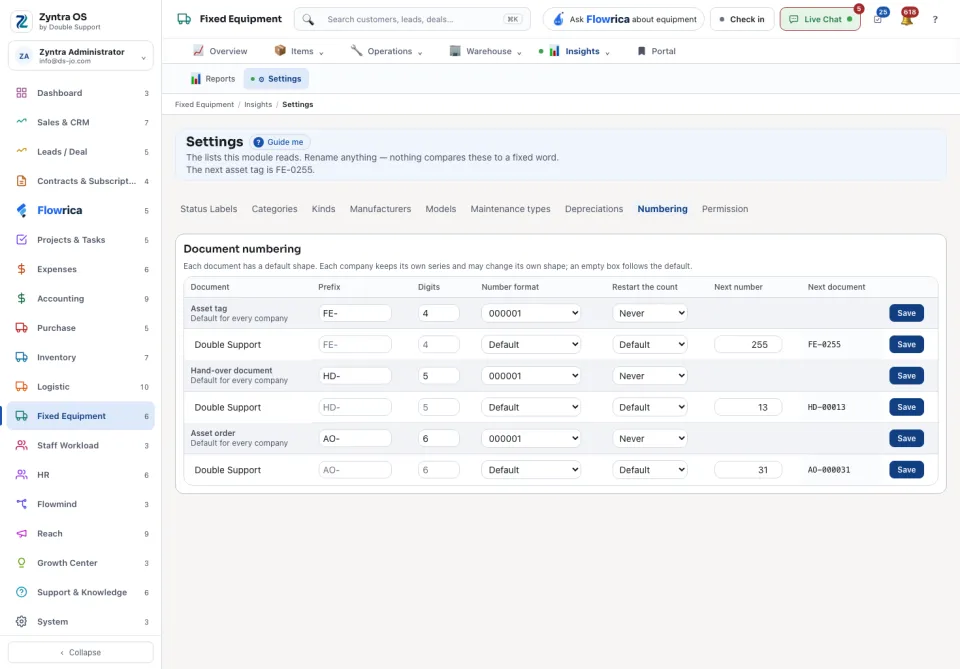The image size is (960, 669).
Task: Expand the Warehouse menu
Action: (x=486, y=51)
